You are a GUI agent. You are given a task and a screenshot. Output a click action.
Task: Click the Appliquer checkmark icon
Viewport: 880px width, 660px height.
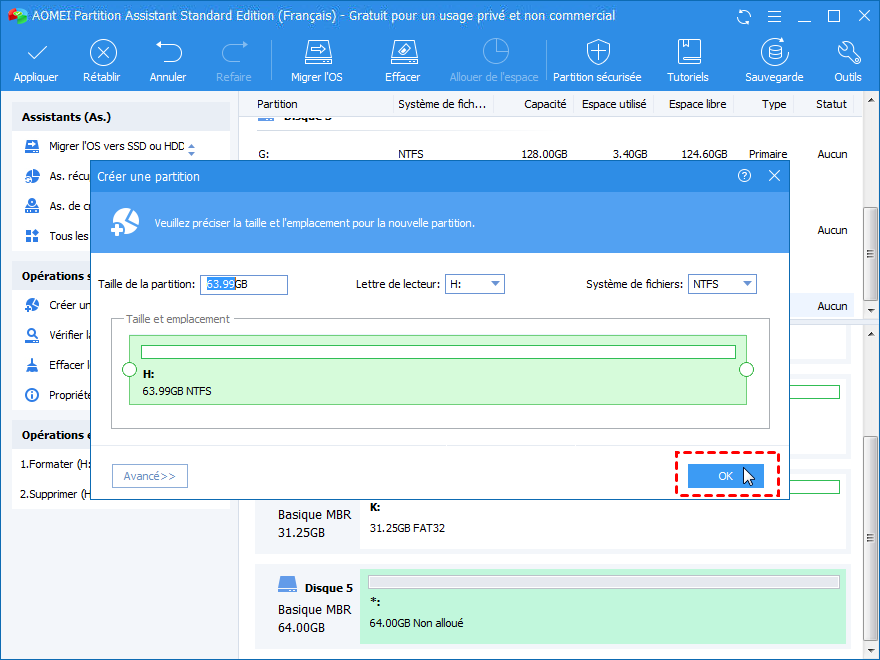coord(37,53)
